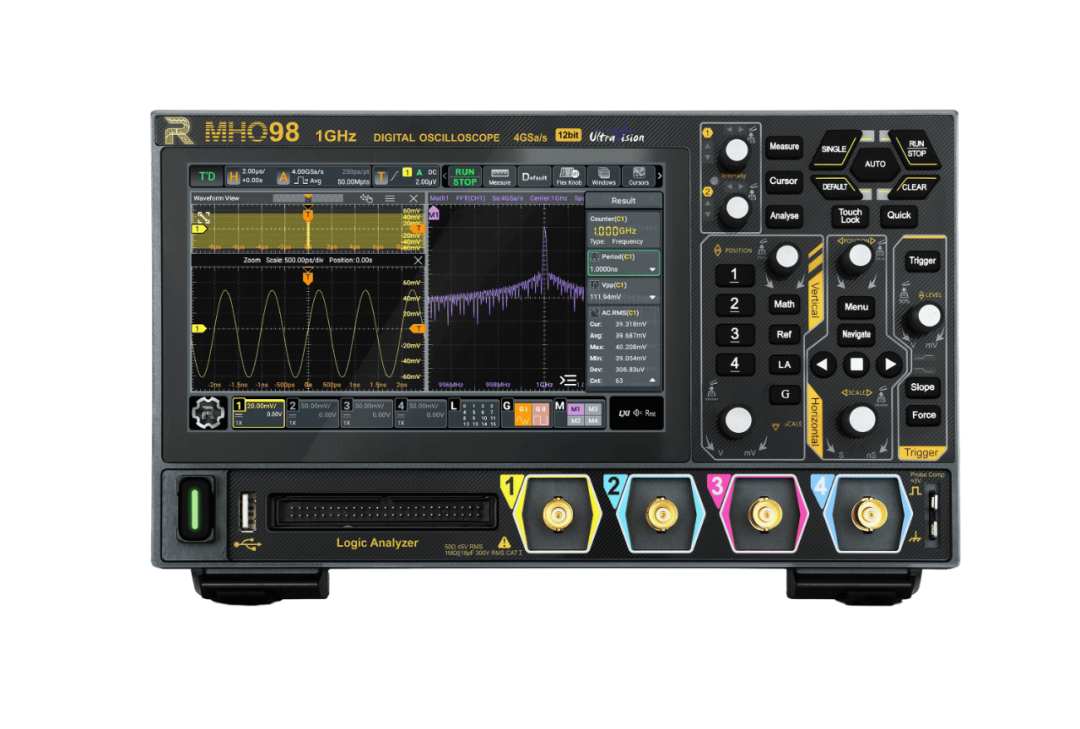1080x729 pixels.
Task: Expand the Vpp(C1) result dropdown
Action: click(652, 297)
